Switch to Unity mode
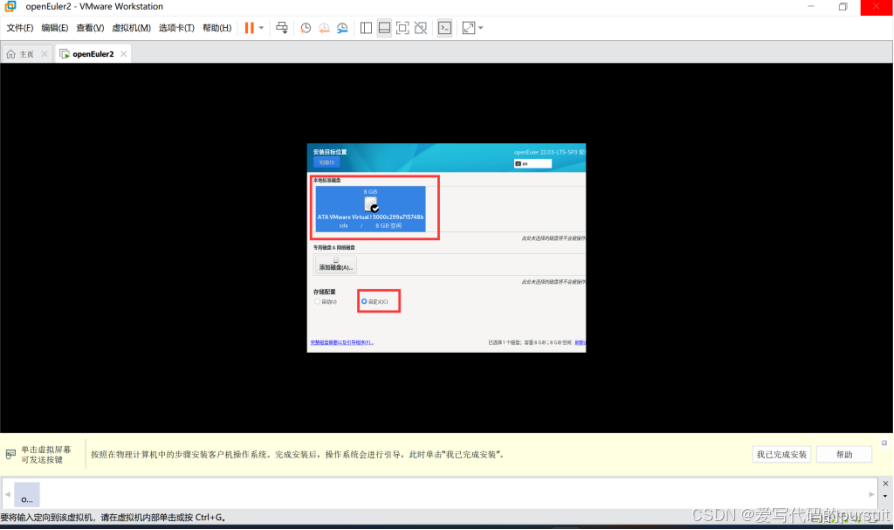This screenshot has width=894, height=530. point(421,28)
